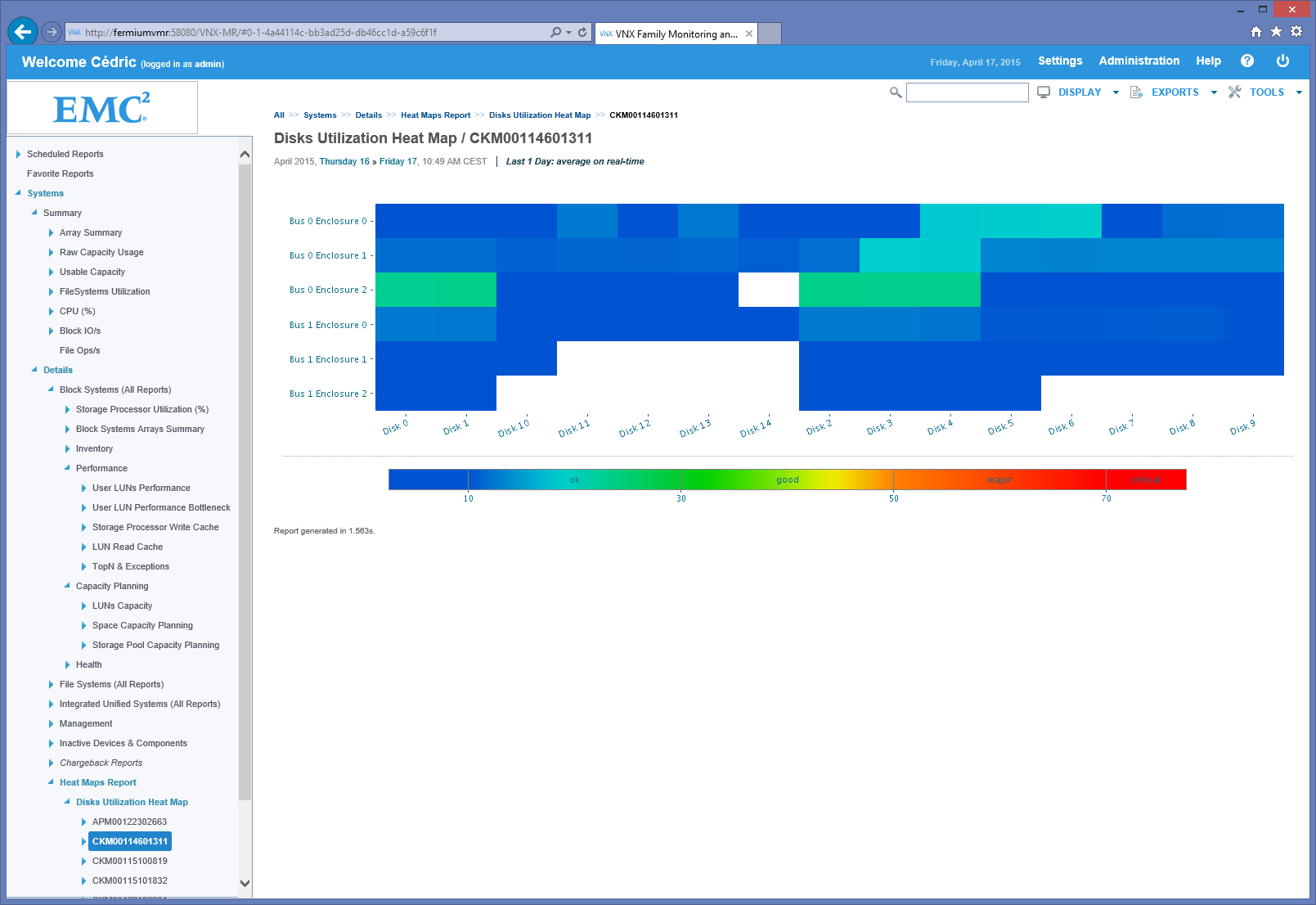Collapse the Heat Maps Report tree node
The height and width of the screenshot is (905, 1316).
pos(51,782)
